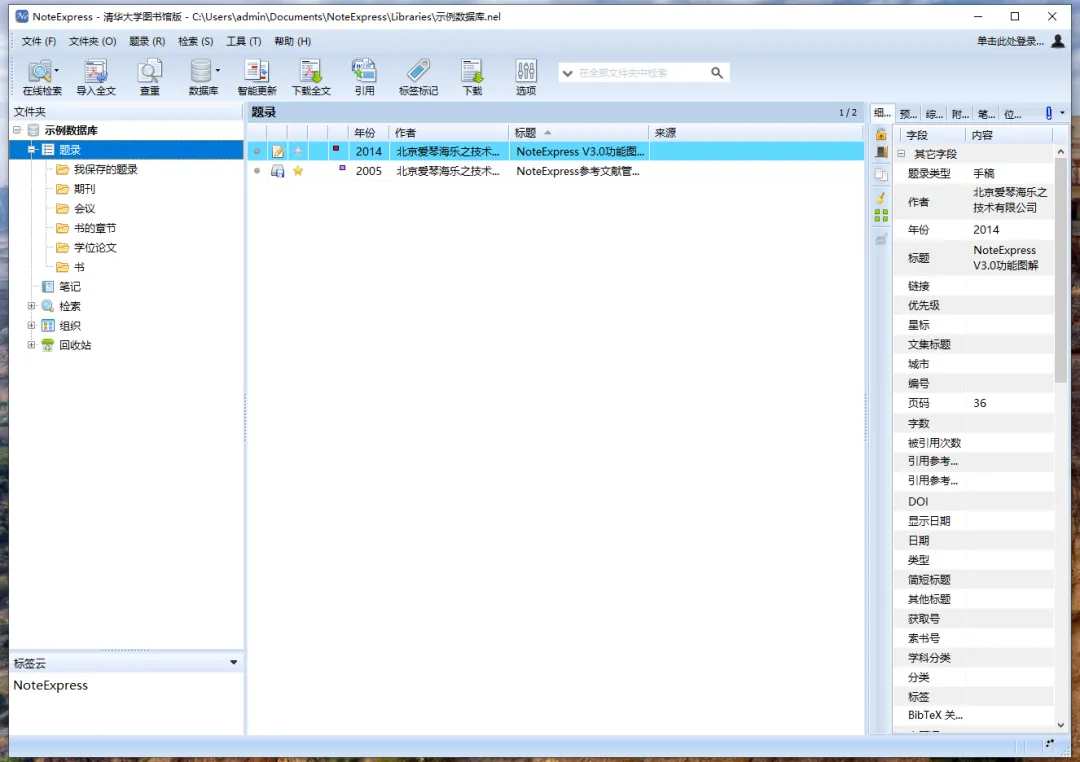Click the padlock icon in the detail panel sidebar
The height and width of the screenshot is (762, 1080).
pyautogui.click(x=881, y=134)
